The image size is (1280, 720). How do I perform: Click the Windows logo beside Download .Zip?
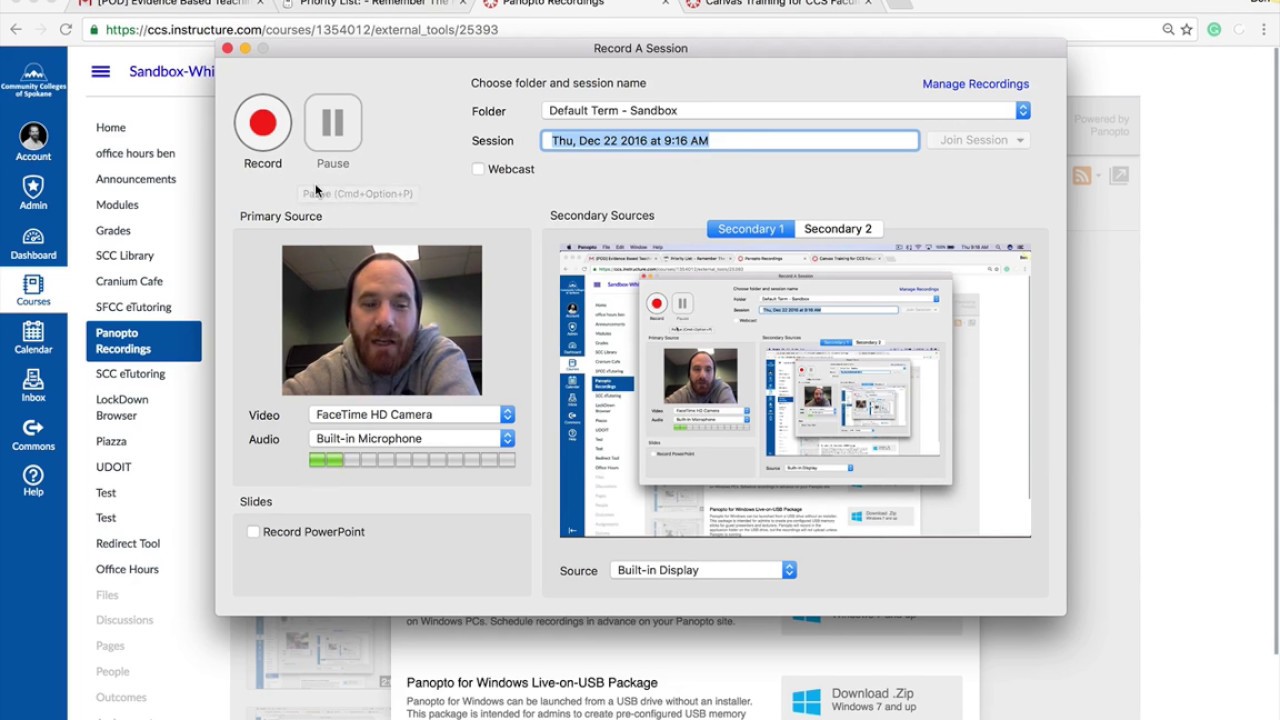click(x=806, y=701)
